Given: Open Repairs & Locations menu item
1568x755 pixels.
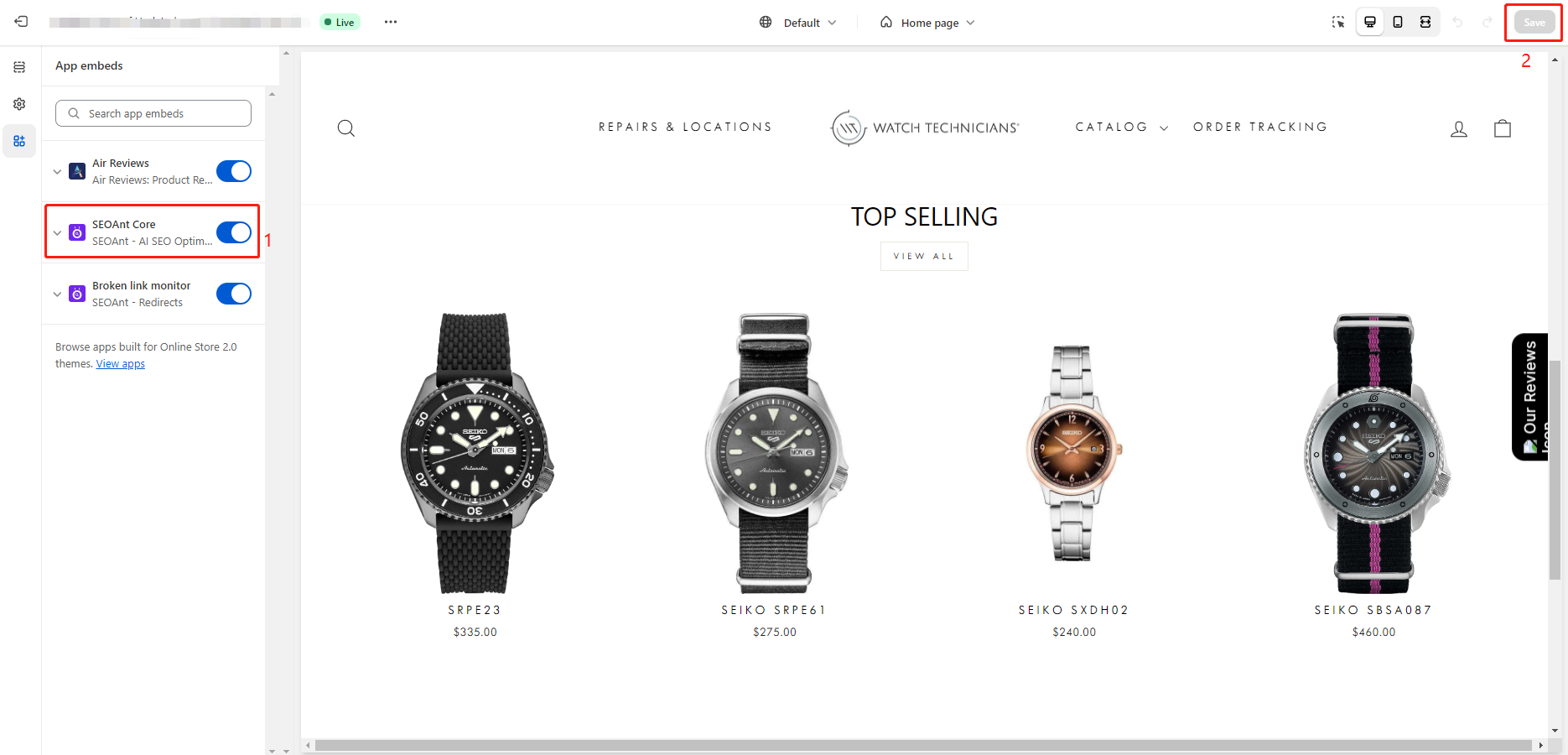Looking at the screenshot, I should click(685, 127).
